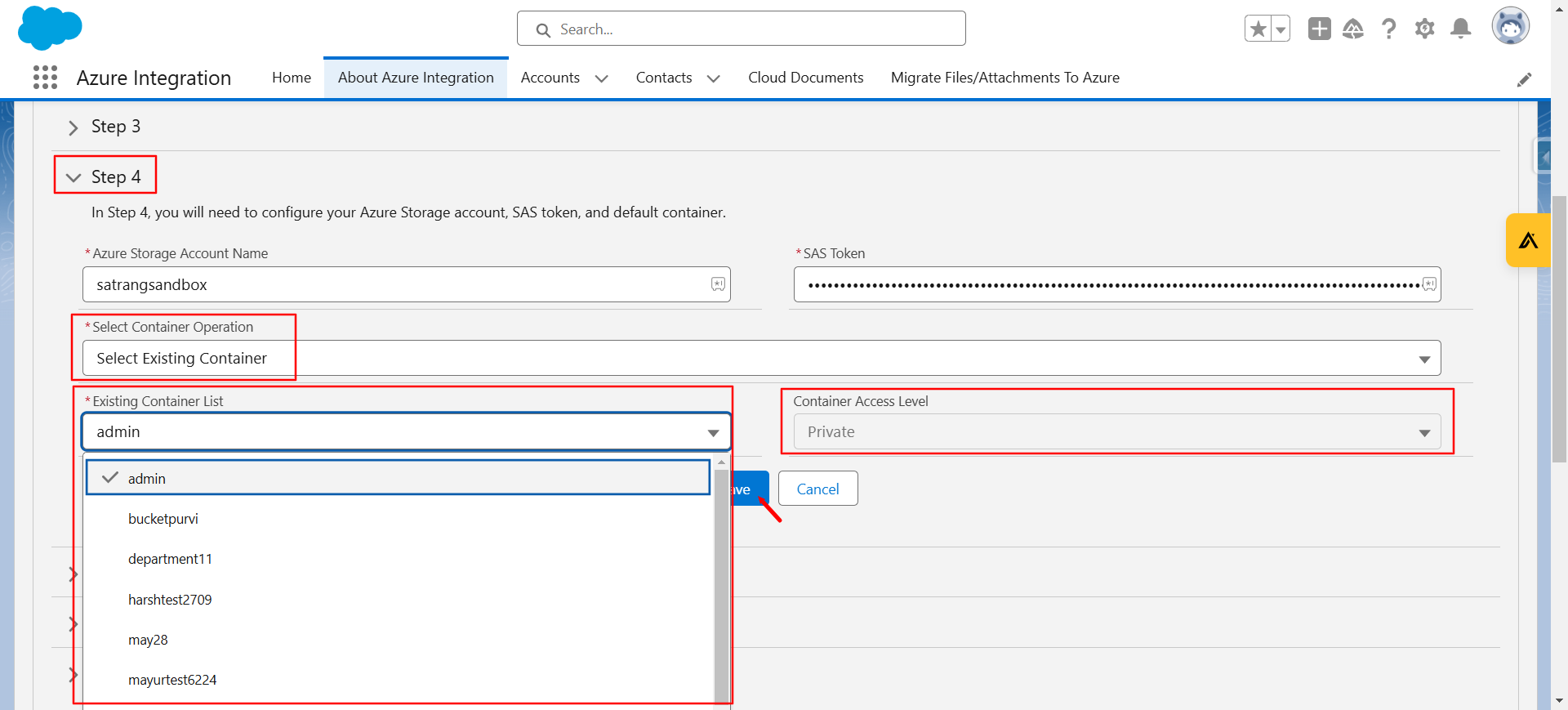Open the Accounts tab
1568x710 pixels.
550,78
